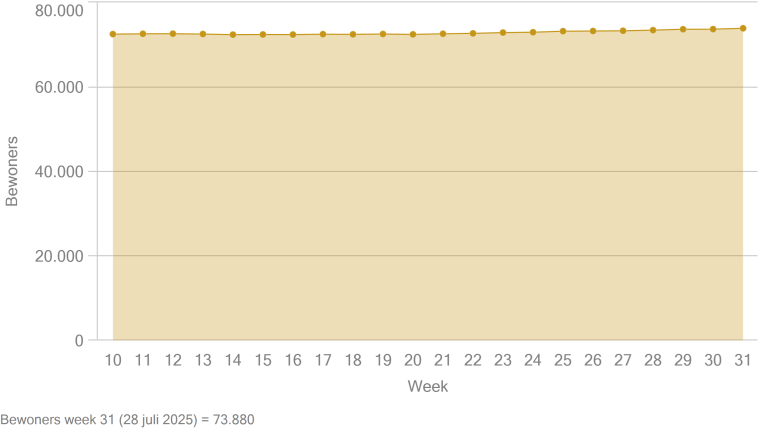Click the week 10 data point

pyautogui.click(x=113, y=34)
